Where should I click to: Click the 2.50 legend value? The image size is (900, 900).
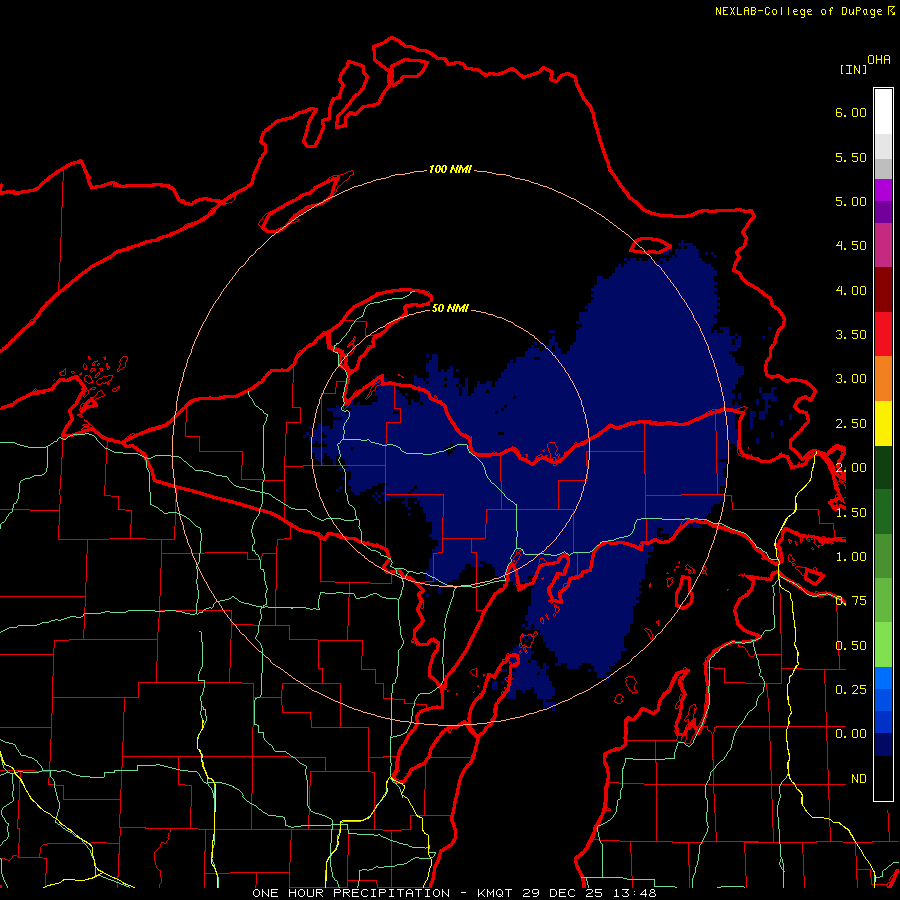851,424
